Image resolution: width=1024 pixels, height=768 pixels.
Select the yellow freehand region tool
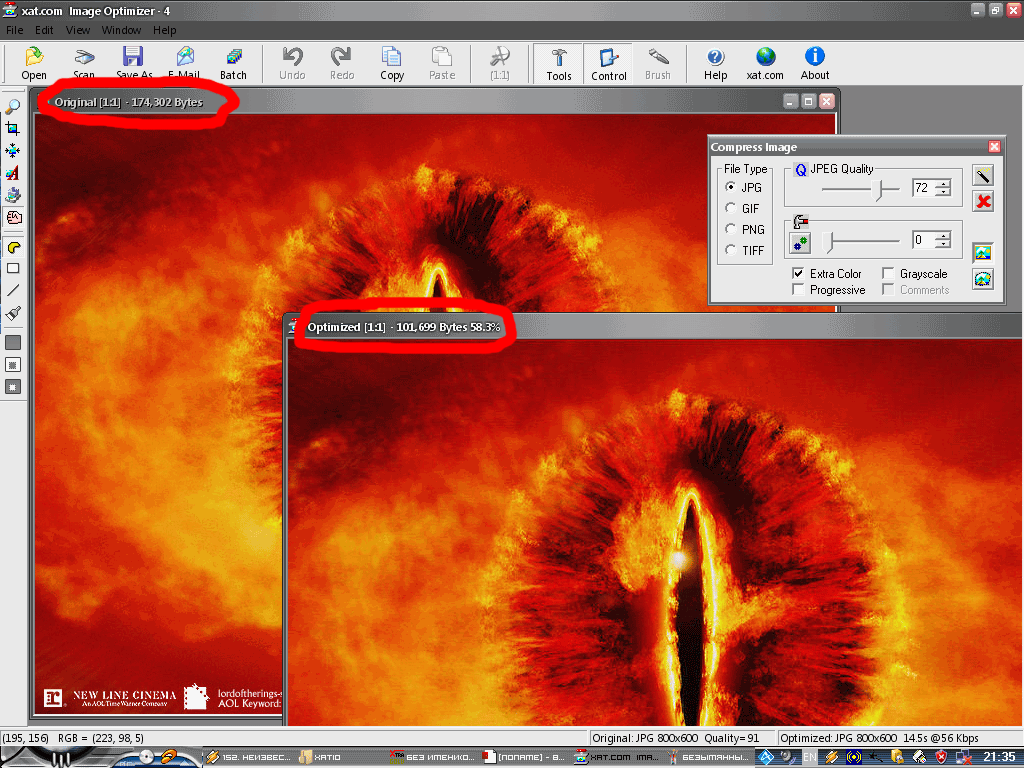(x=13, y=247)
